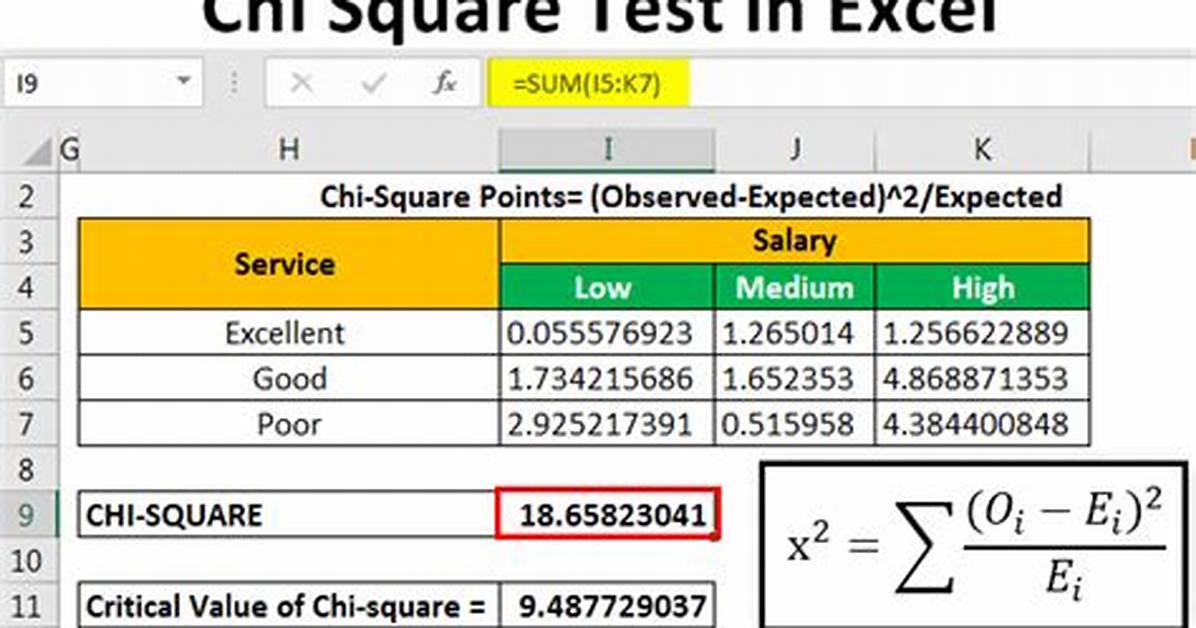Confirm formula entry with the checkmark icon
Viewport: 1196px width, 628px height.
[x=374, y=82]
